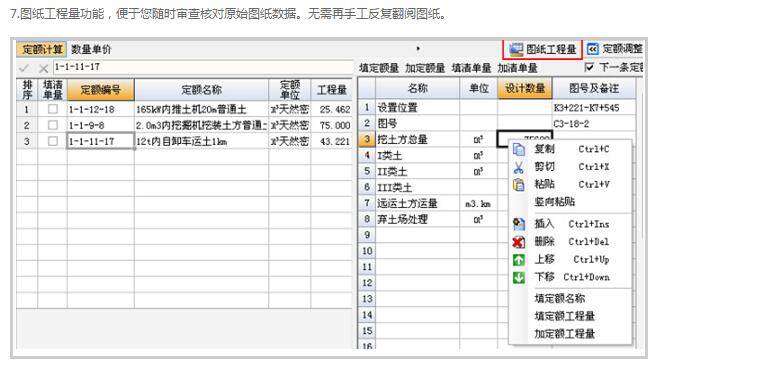
Task: Click the green 上移 up arrow icon
Action: point(519,259)
